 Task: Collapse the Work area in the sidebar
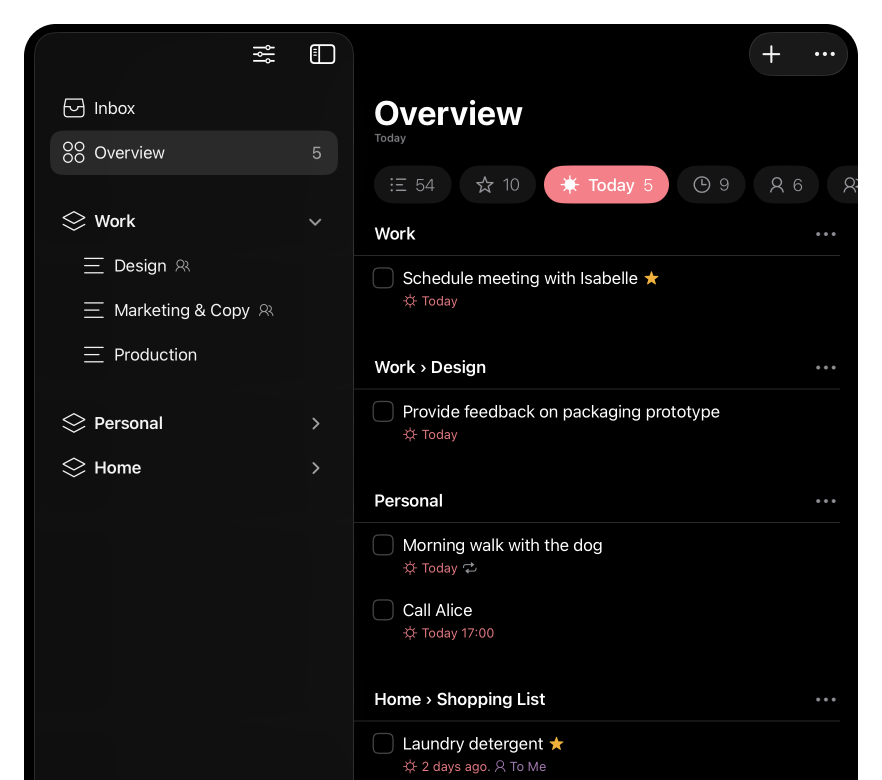tap(315, 221)
